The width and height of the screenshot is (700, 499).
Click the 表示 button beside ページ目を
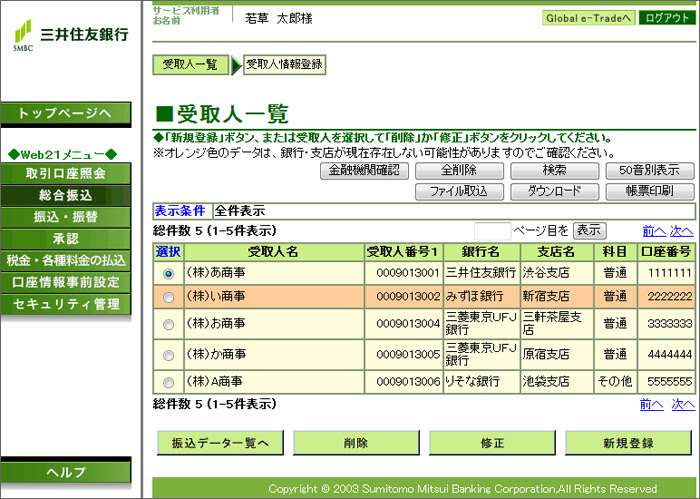click(x=589, y=231)
